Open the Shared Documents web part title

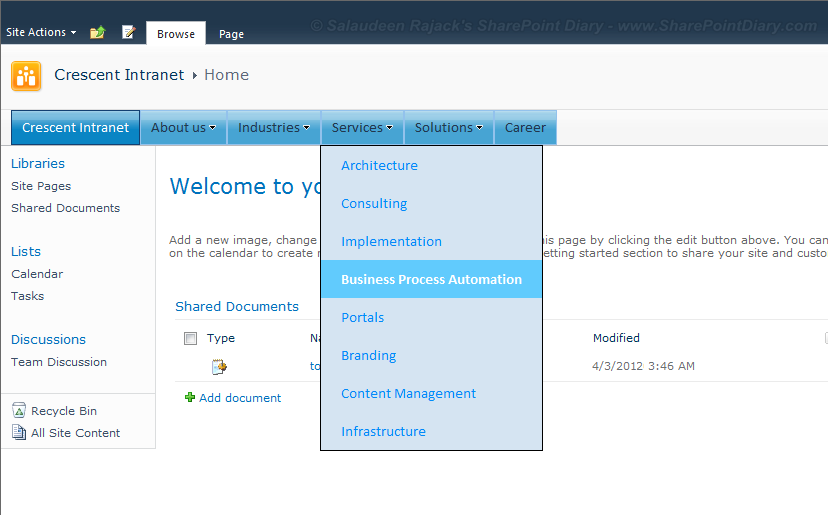coord(237,306)
